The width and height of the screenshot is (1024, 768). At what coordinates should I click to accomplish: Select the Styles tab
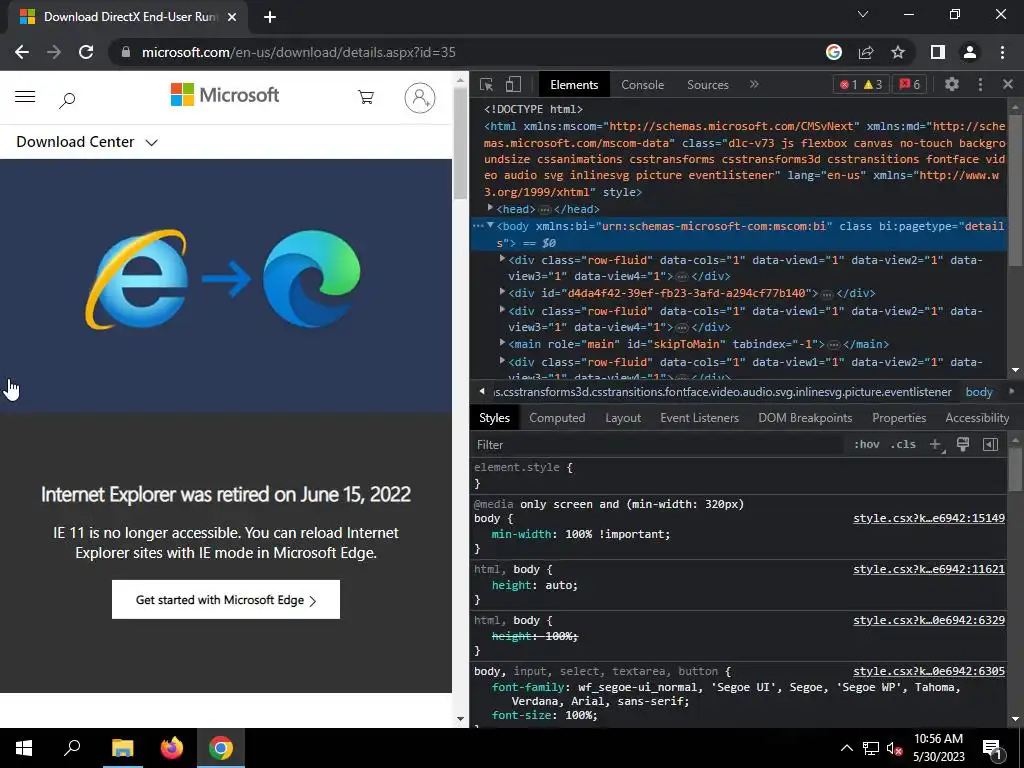pos(494,418)
